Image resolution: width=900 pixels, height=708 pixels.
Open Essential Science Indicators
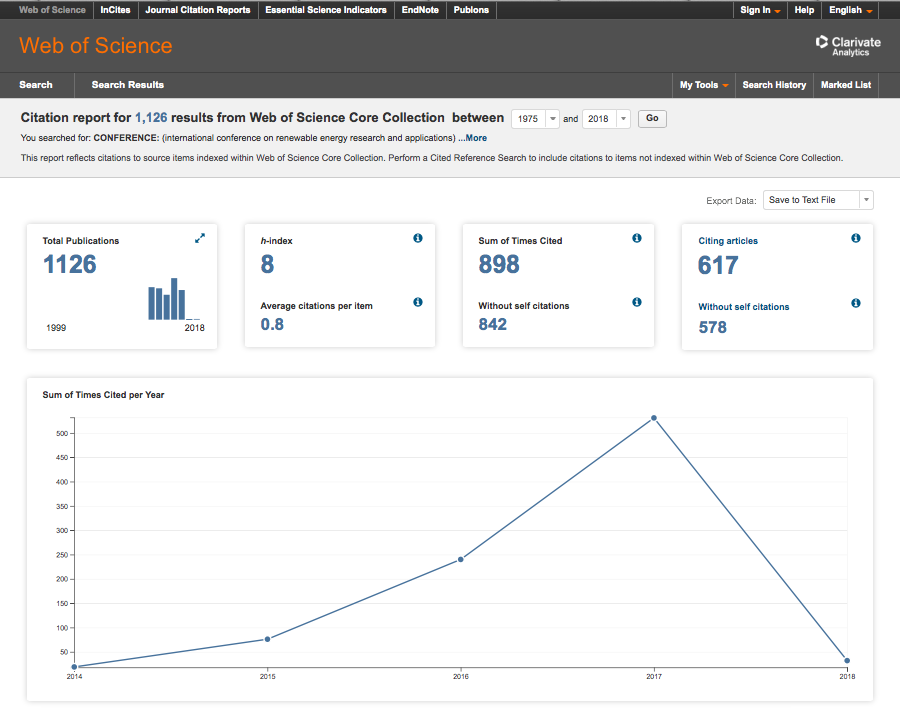pos(326,10)
